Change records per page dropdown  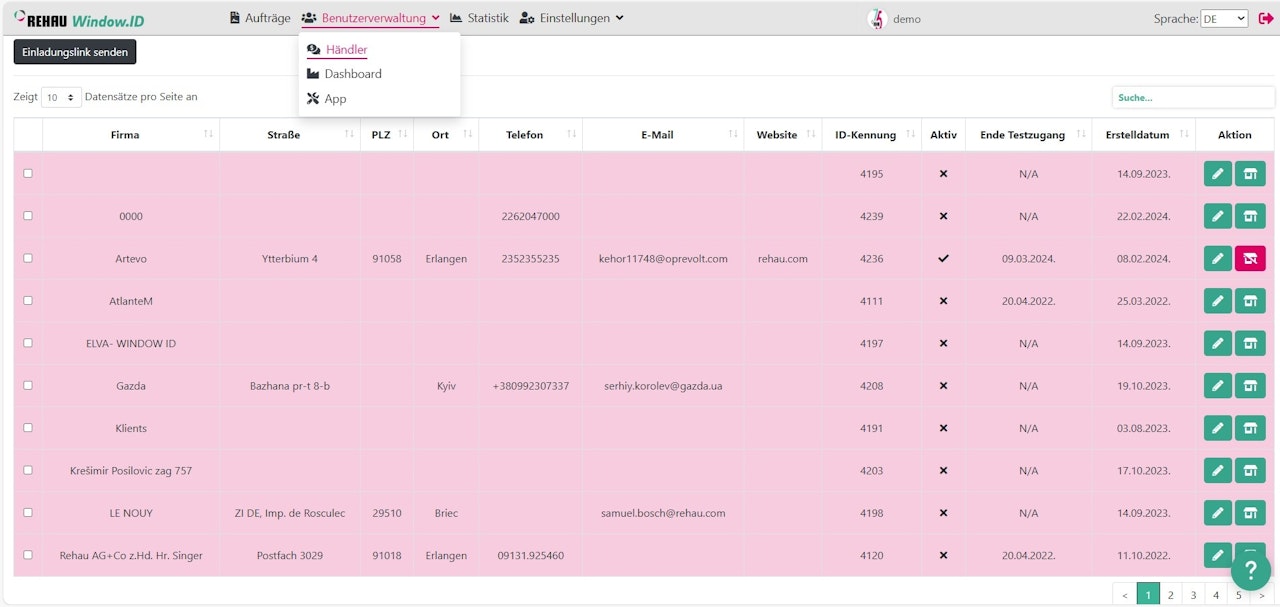coord(61,98)
